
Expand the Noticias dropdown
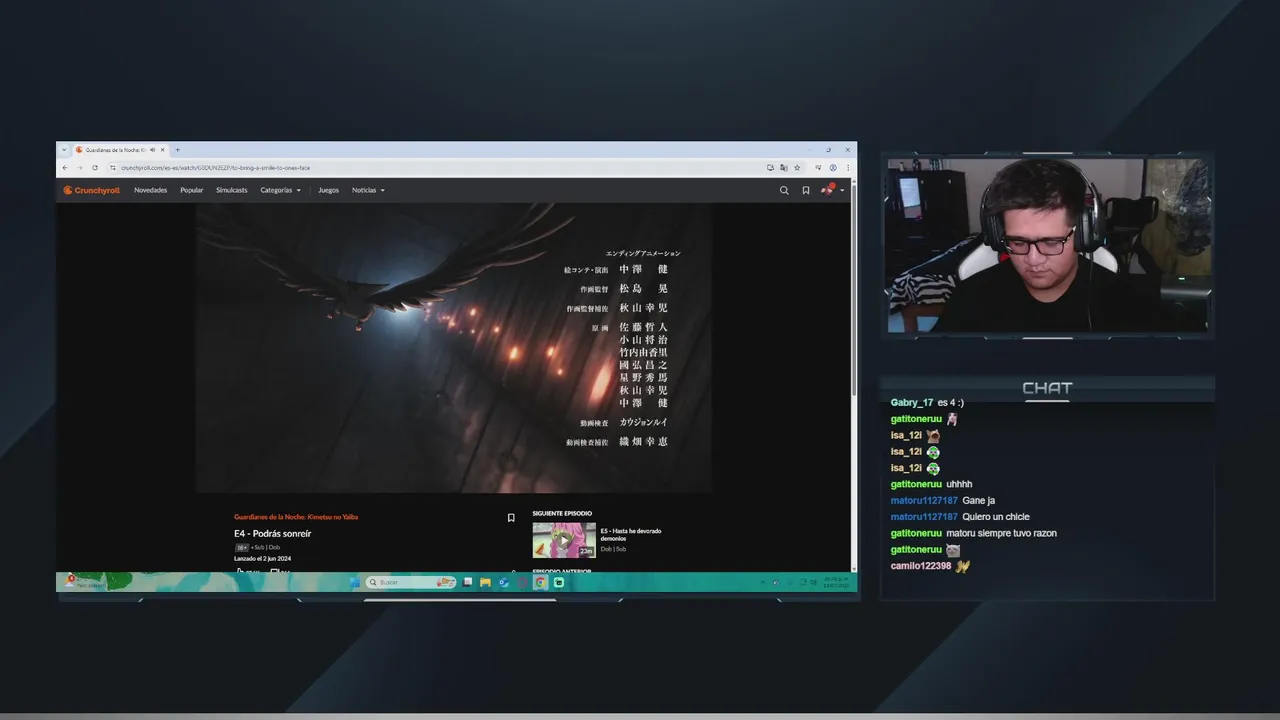click(368, 190)
